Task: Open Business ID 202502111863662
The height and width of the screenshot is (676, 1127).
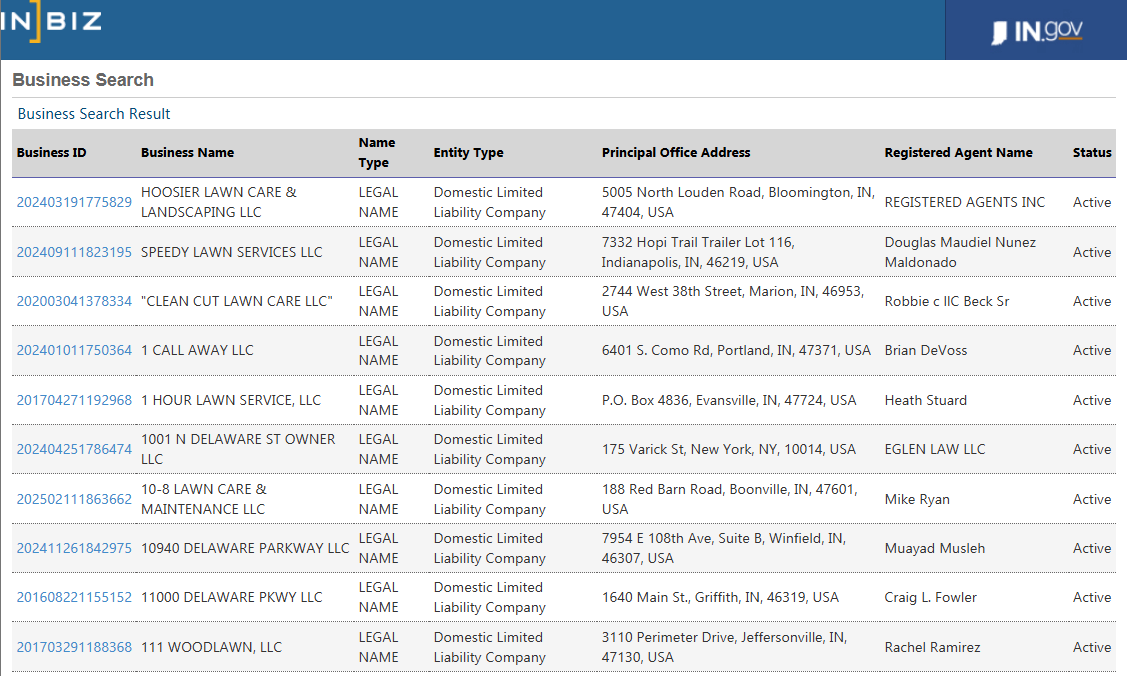Action: (x=74, y=499)
